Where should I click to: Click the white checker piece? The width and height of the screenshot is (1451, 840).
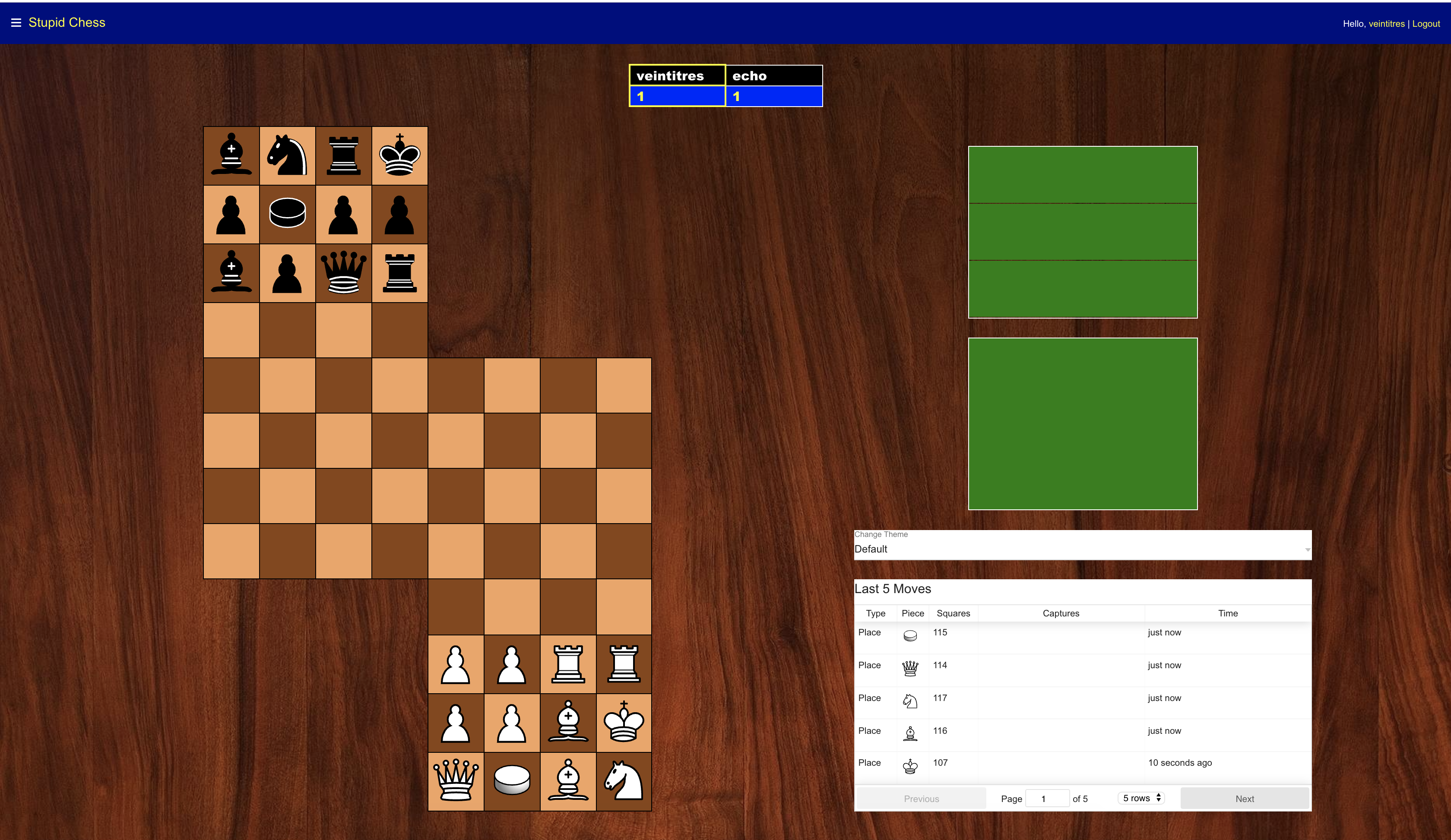pos(511,781)
